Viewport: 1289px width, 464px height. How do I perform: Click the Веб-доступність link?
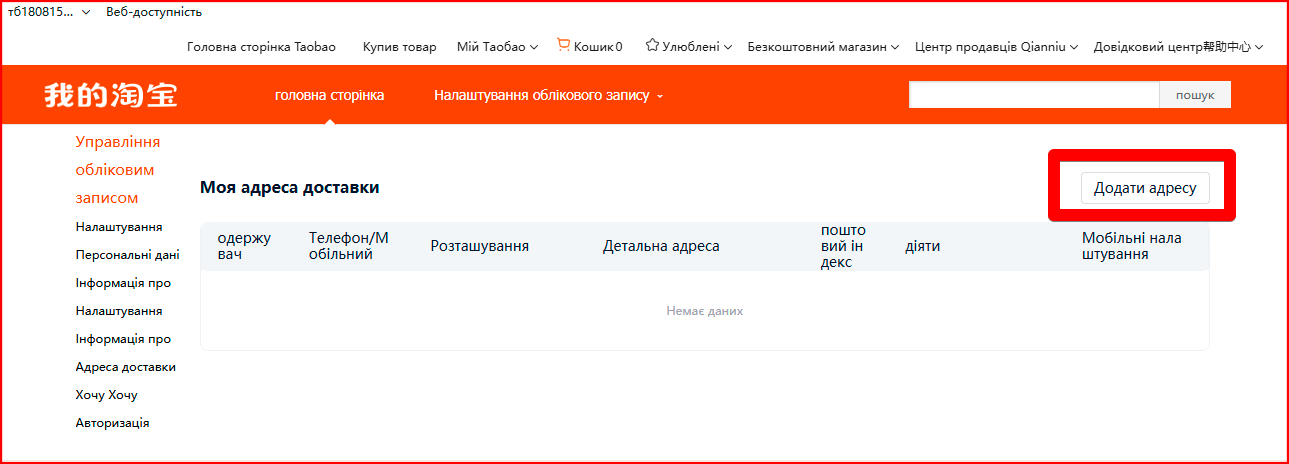[x=154, y=12]
